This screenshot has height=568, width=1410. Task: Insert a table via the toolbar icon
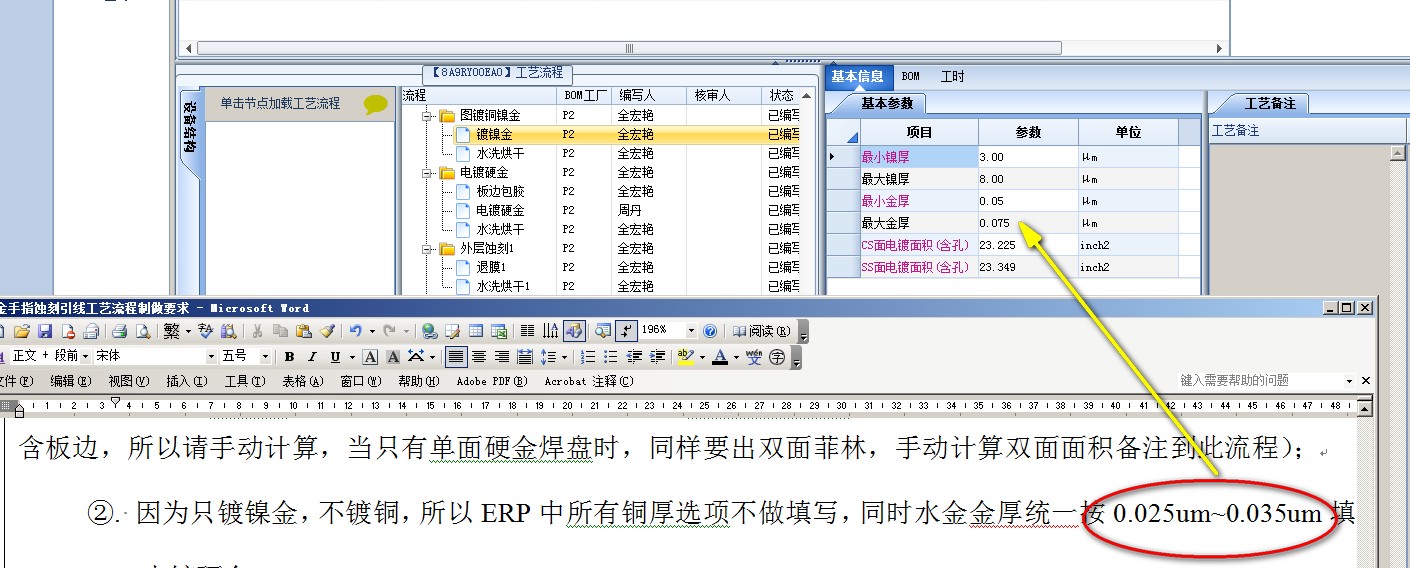click(476, 331)
